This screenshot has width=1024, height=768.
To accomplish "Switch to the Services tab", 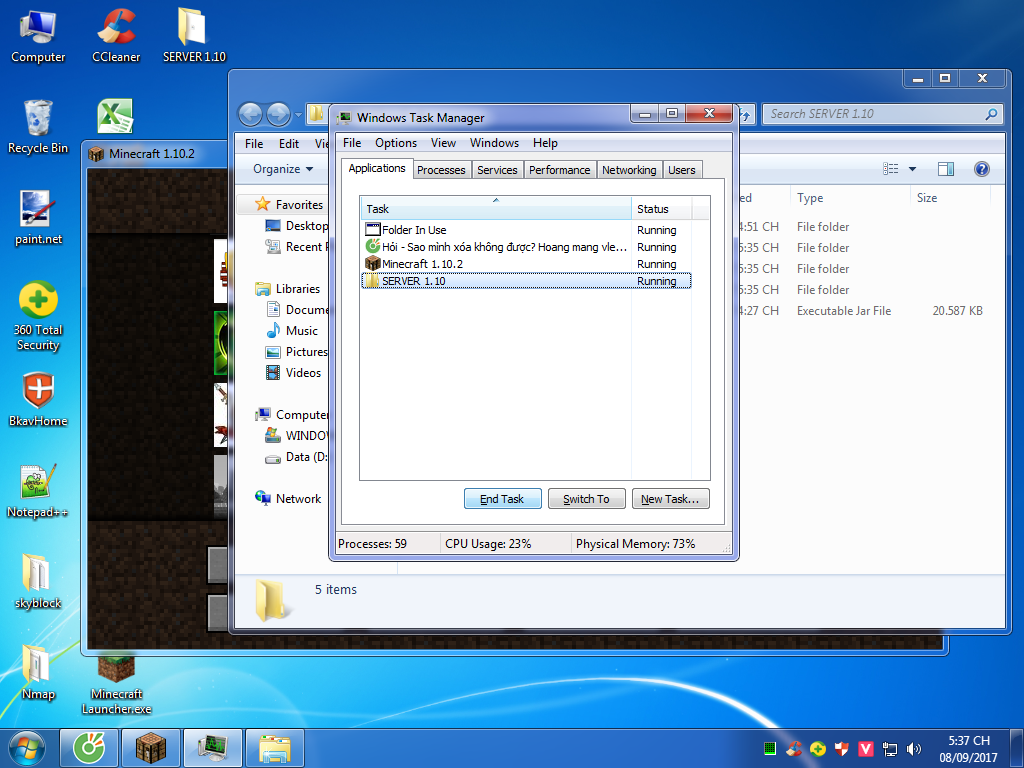I will coord(497,170).
